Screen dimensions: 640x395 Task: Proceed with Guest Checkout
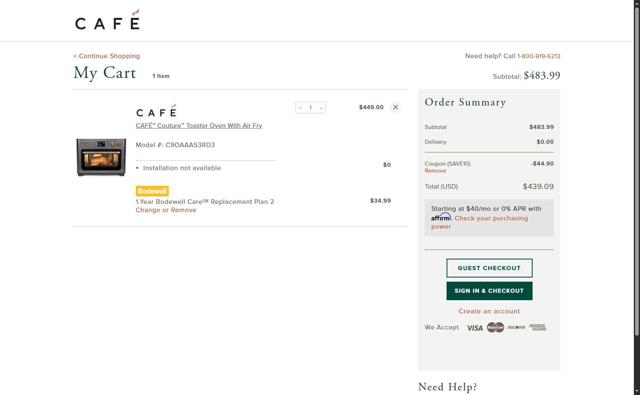tap(489, 268)
